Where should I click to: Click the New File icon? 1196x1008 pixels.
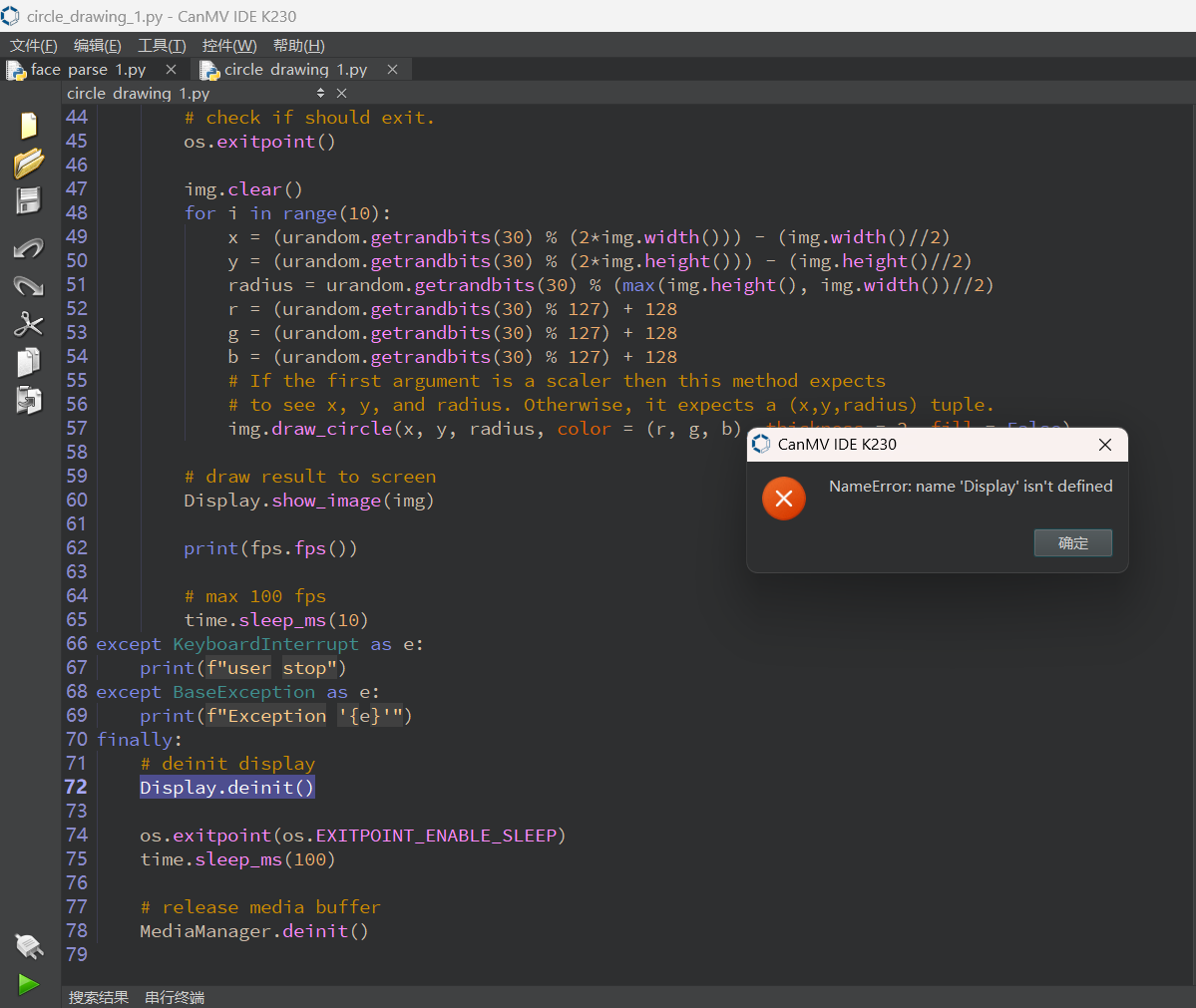29,125
